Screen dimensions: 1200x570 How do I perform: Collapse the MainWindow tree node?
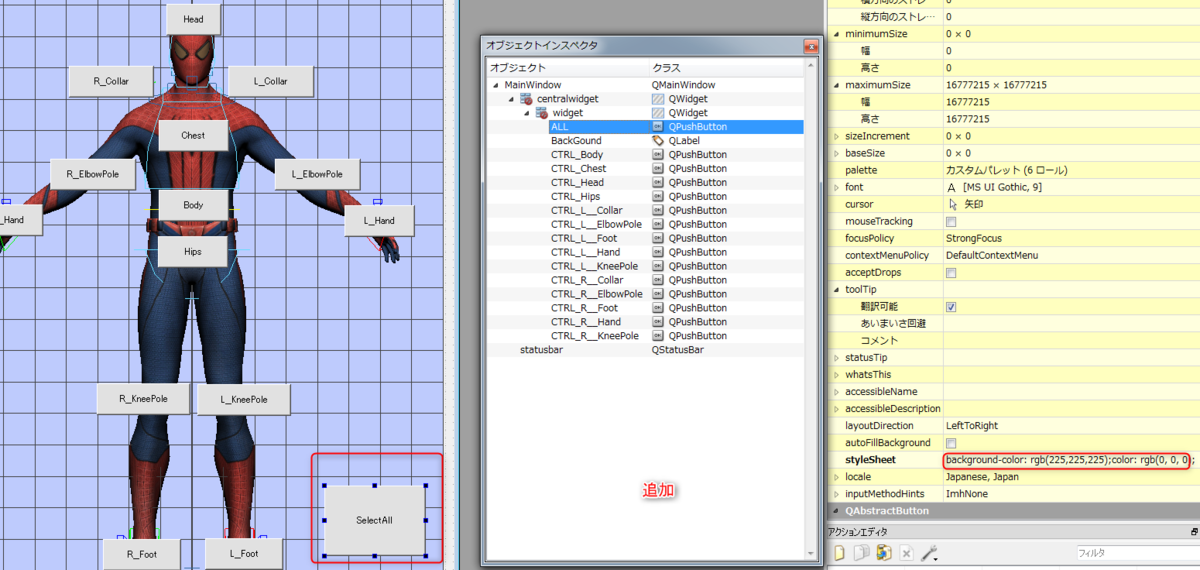[x=497, y=85]
